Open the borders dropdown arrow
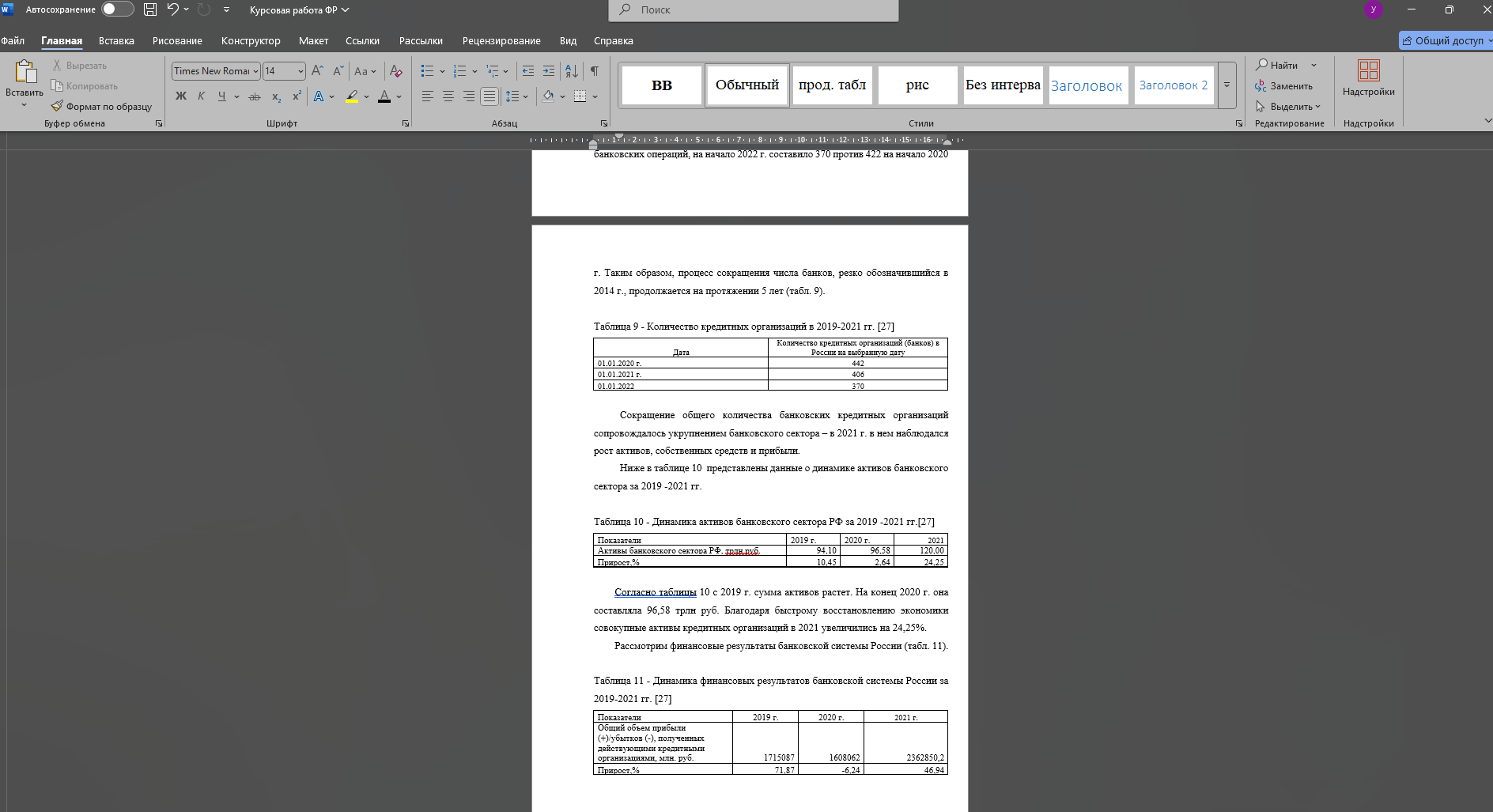Screen dimensions: 1493x812 click(x=595, y=96)
